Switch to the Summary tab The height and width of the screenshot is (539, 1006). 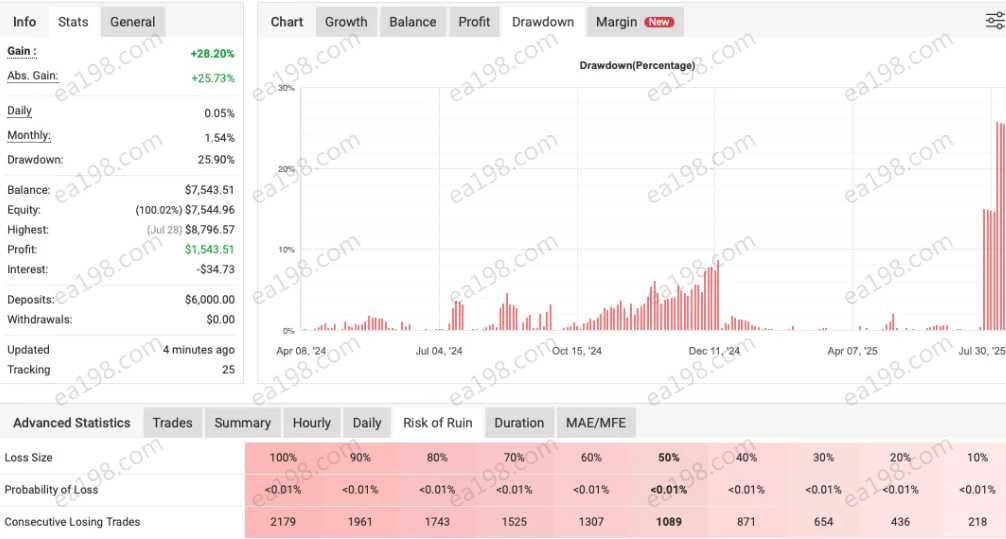click(242, 423)
